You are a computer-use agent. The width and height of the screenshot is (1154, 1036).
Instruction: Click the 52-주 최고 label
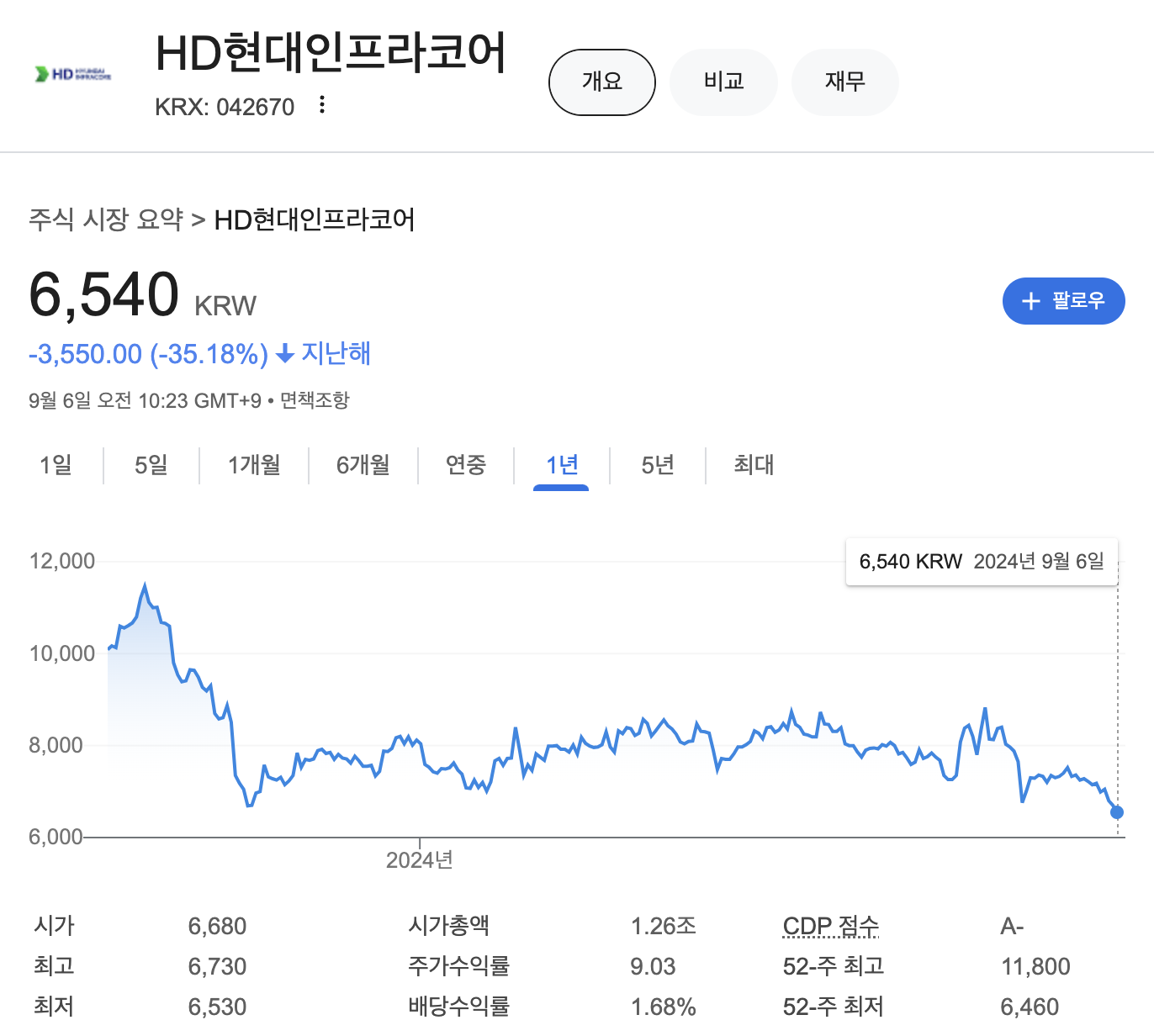(x=833, y=966)
